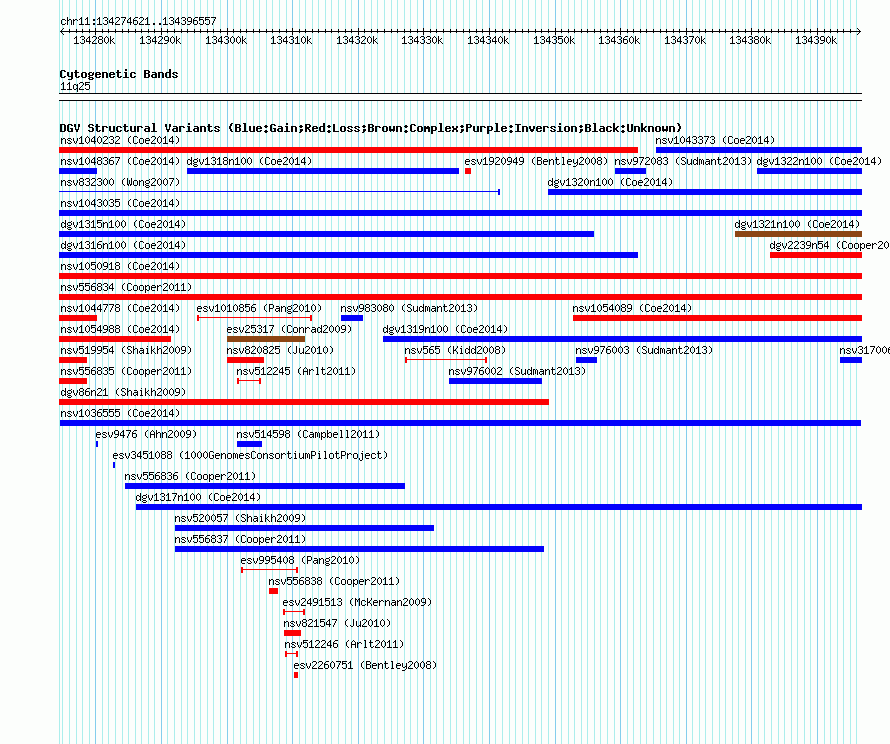
Task: Click the nsv556835 (Cooper2011) label
Action: (x=126, y=371)
